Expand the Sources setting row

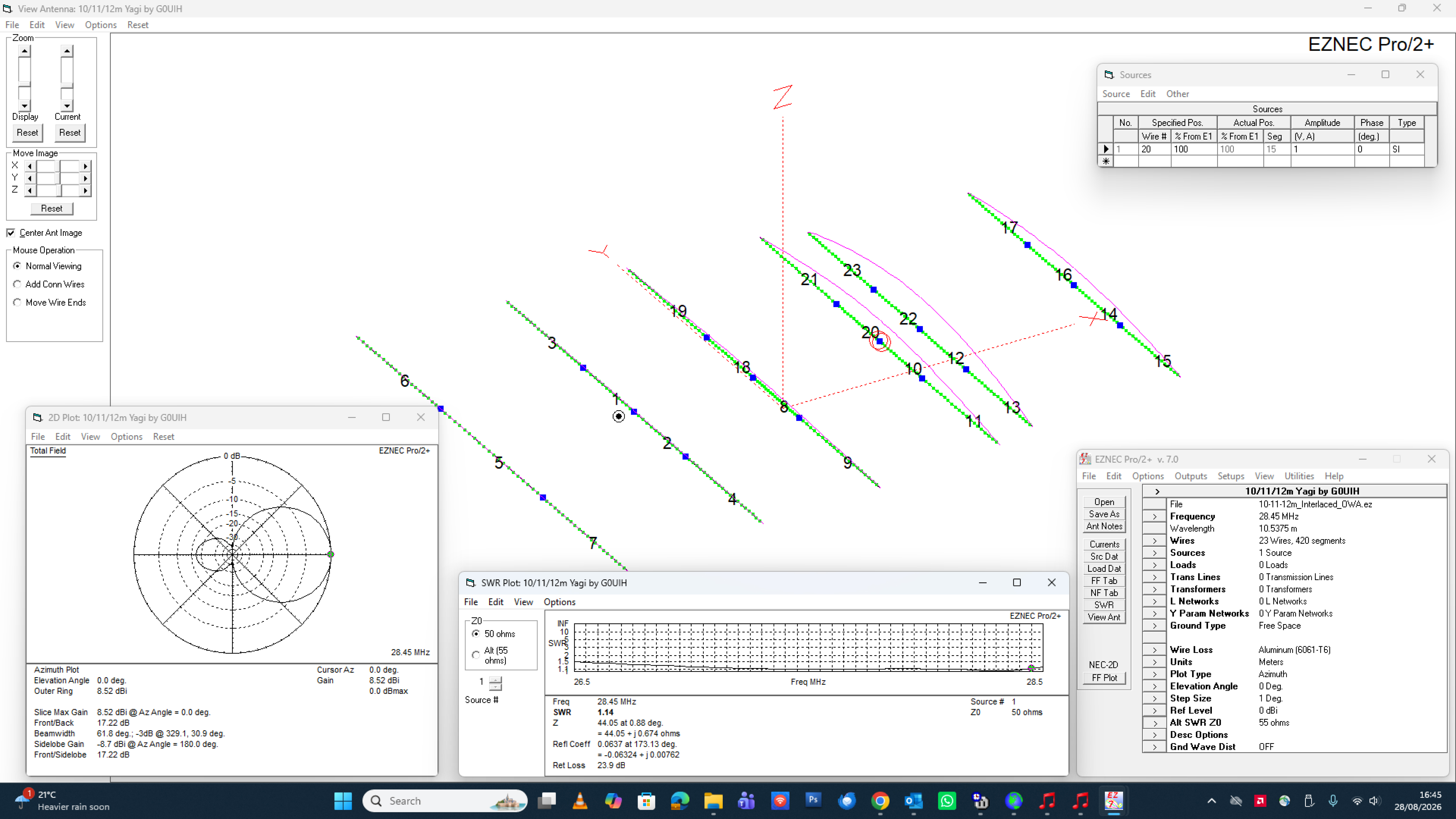(1155, 553)
